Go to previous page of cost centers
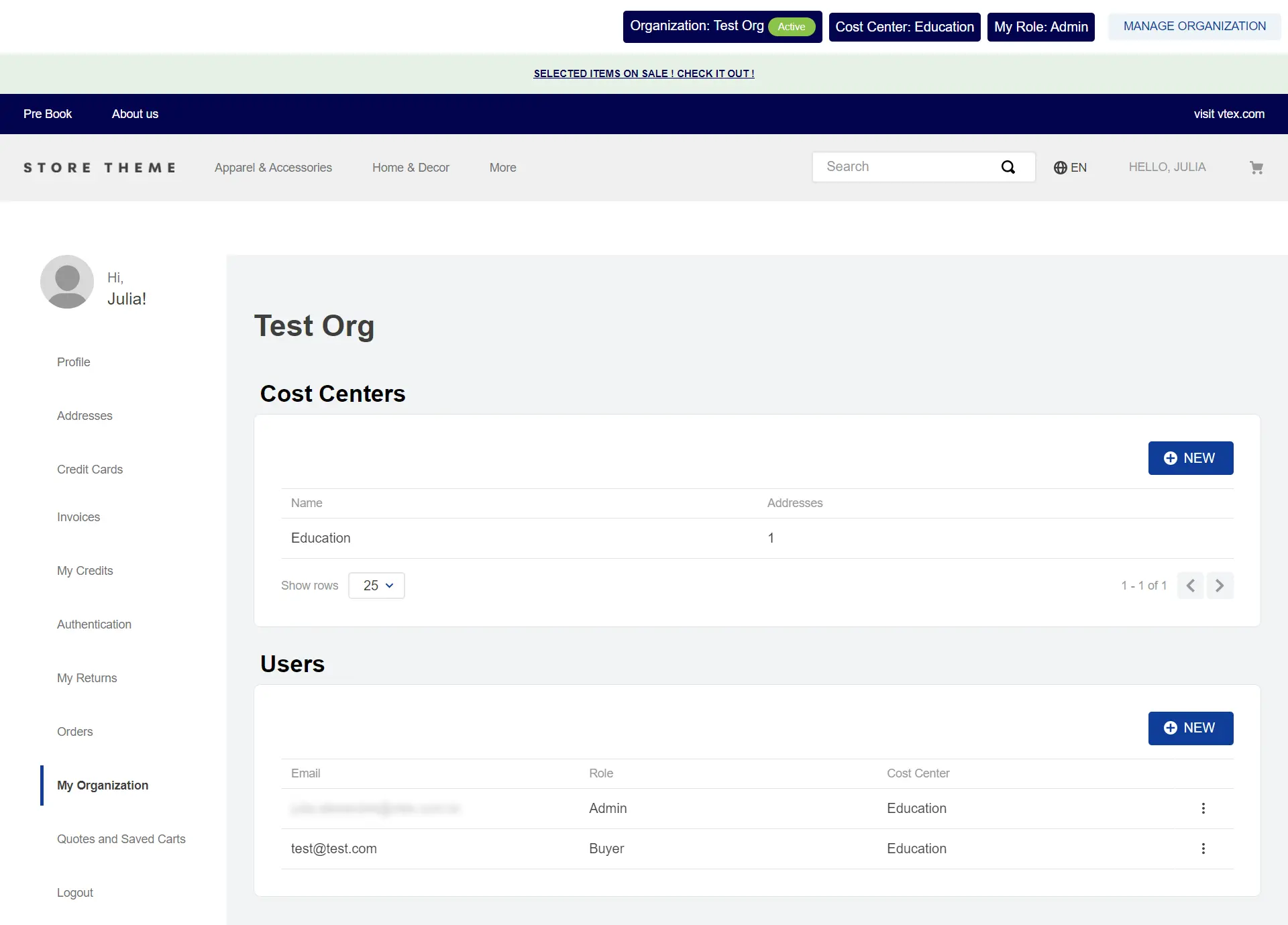Screen dimensions: 1288x925 click(x=1190, y=586)
